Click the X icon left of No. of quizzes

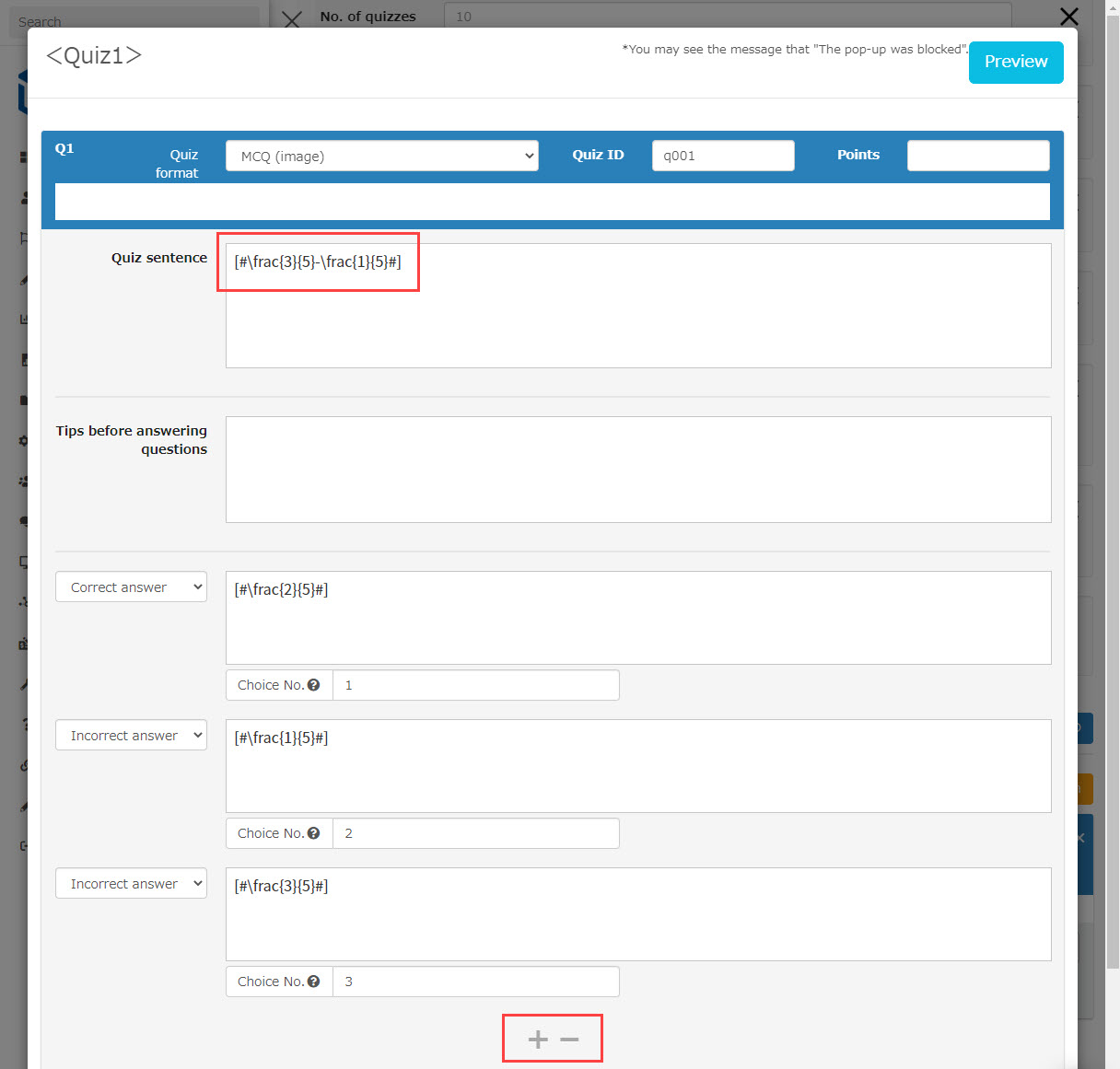292,19
